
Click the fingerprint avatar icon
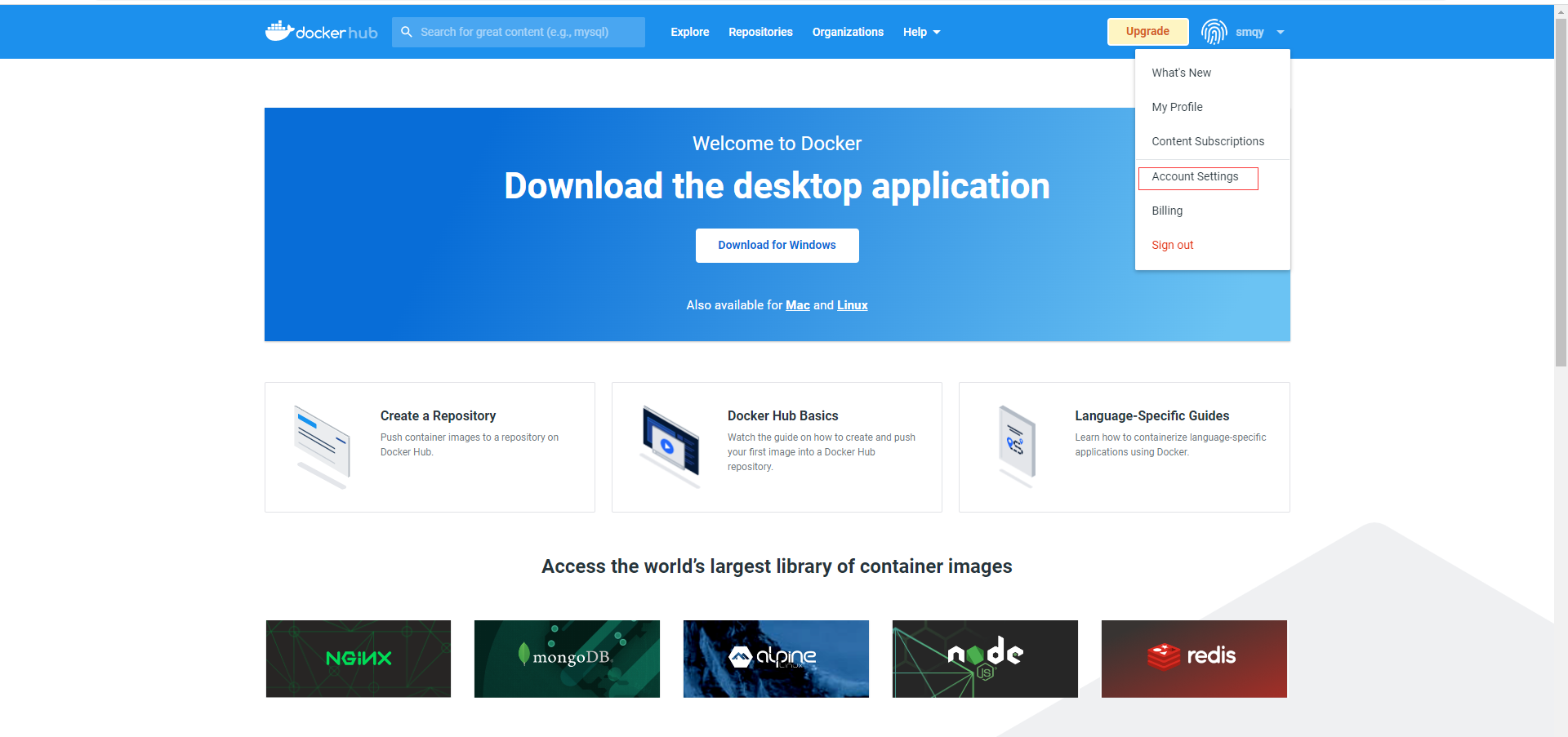pos(1214,32)
